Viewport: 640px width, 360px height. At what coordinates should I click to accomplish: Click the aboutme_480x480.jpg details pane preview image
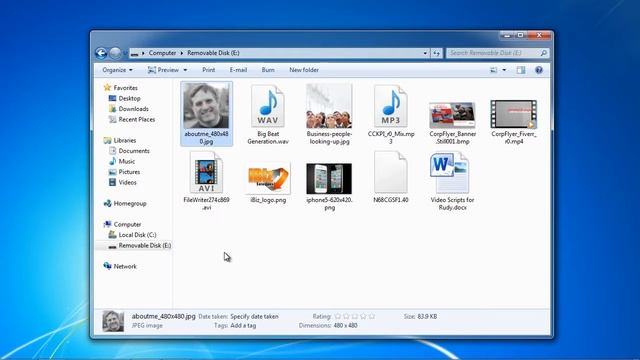click(113, 321)
